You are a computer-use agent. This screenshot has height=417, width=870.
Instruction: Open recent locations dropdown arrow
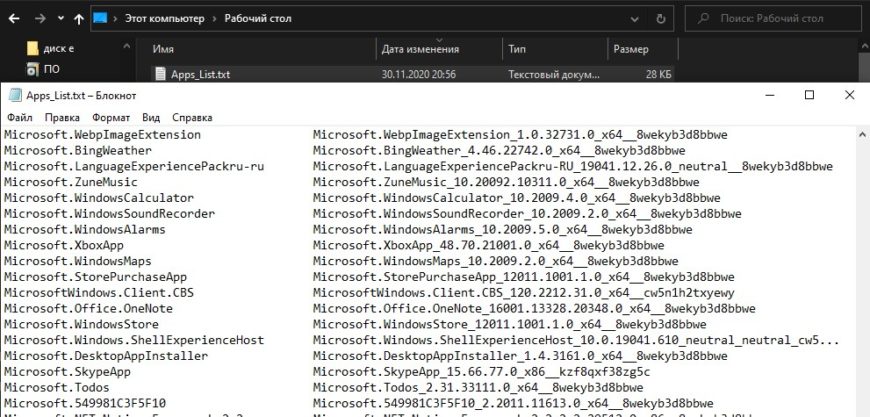(x=61, y=19)
